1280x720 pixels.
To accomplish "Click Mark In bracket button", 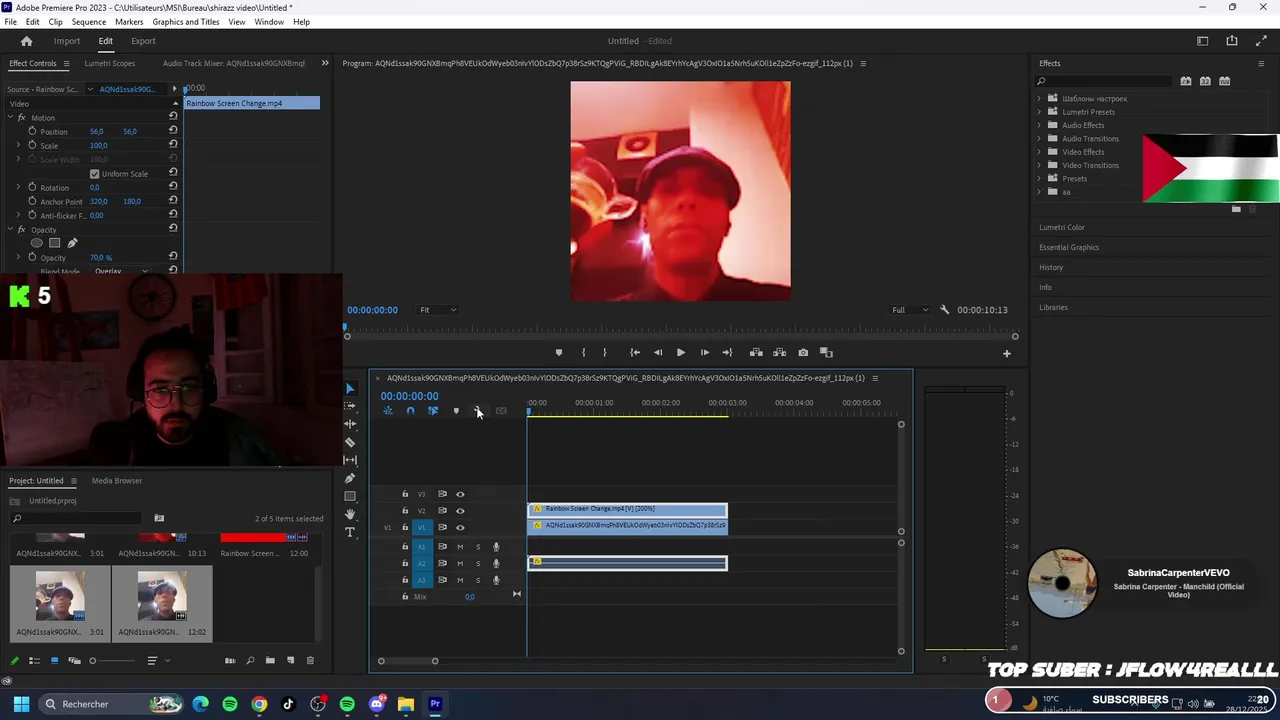I will coord(583,352).
